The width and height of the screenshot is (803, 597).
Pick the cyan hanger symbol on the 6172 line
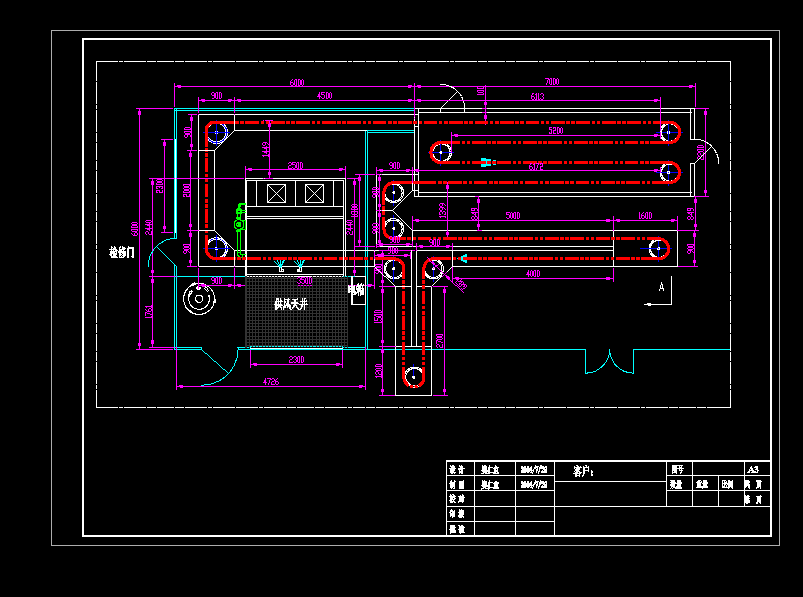click(x=488, y=162)
